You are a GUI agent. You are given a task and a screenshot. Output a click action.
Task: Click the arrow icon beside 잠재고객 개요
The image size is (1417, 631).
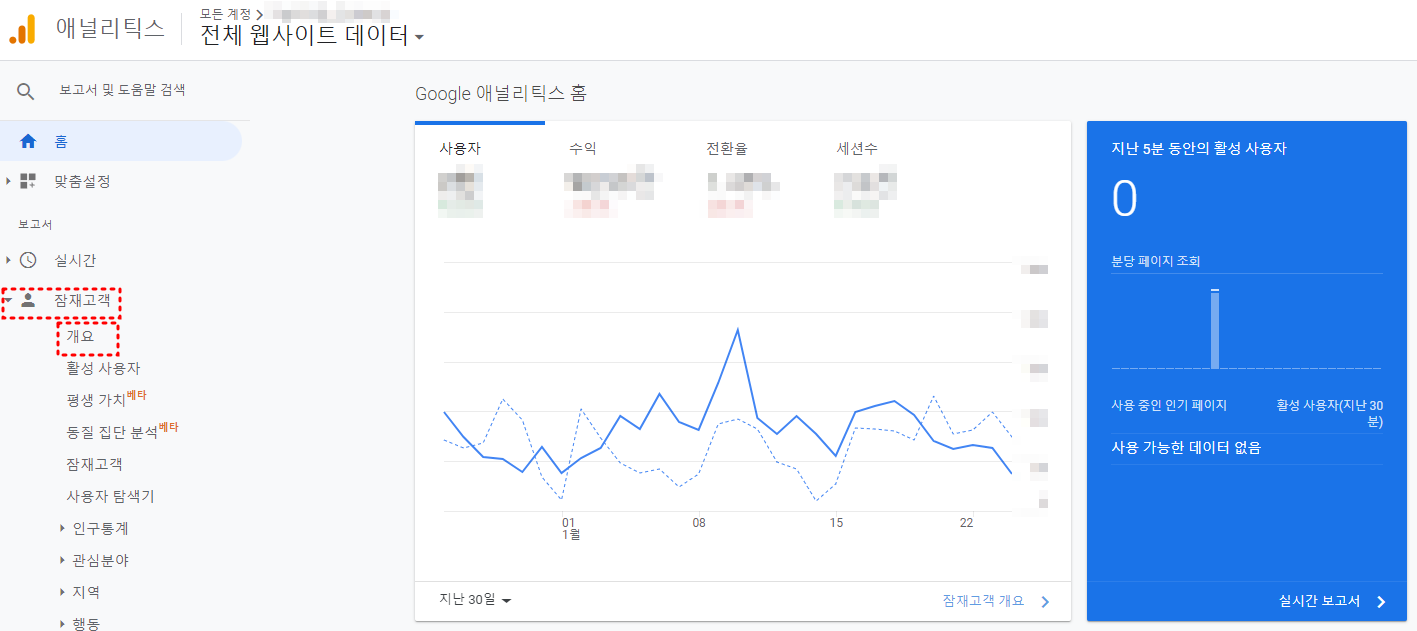point(1045,601)
